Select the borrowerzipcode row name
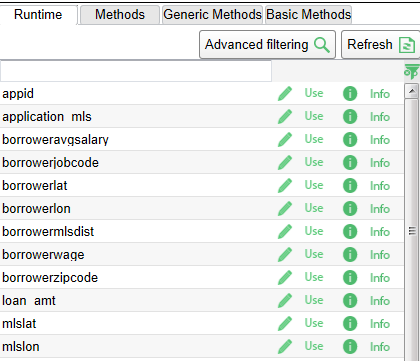This screenshot has width=420, height=361. [x=50, y=278]
